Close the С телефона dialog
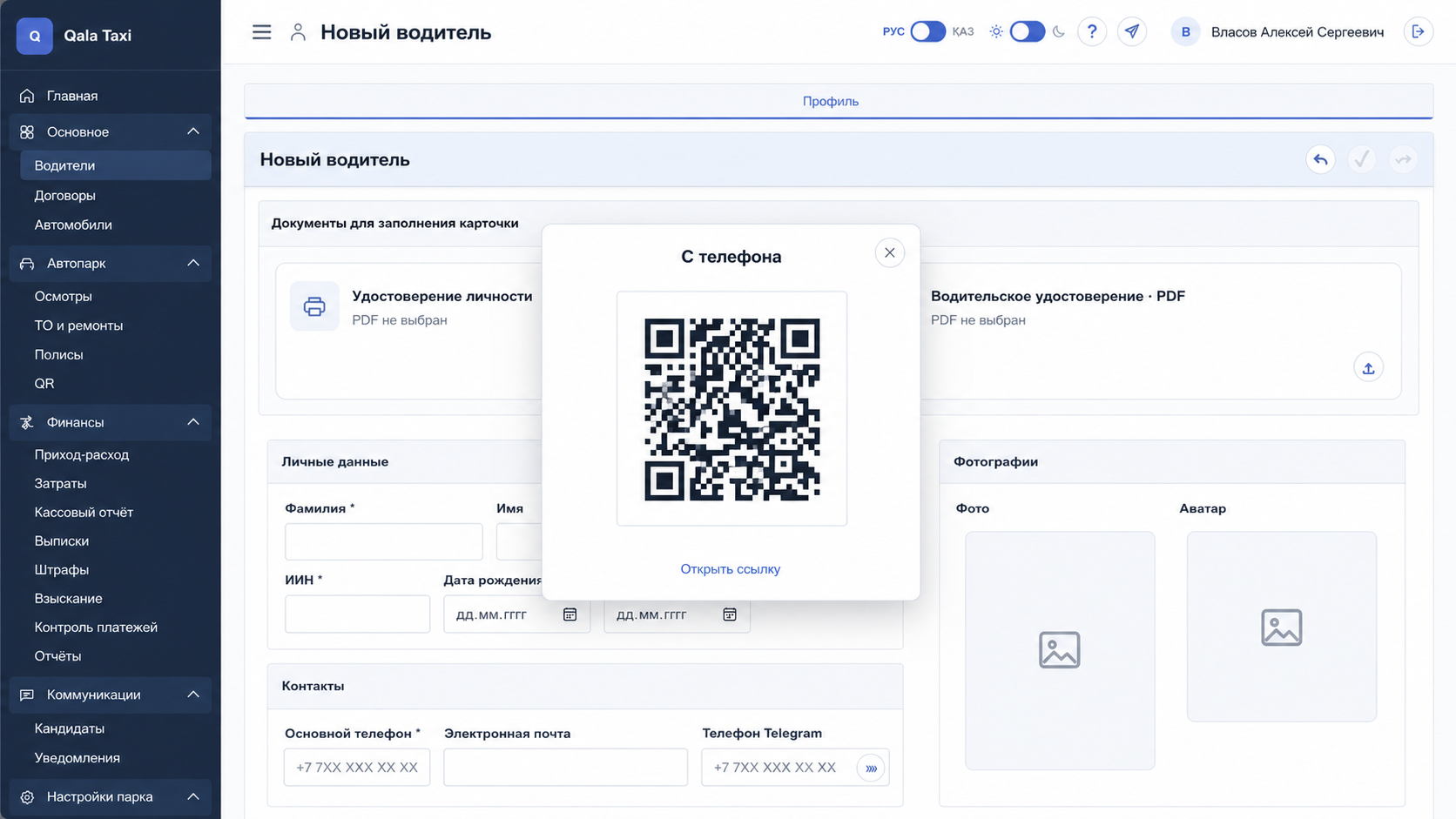The width and height of the screenshot is (1456, 819). pyautogui.click(x=889, y=253)
